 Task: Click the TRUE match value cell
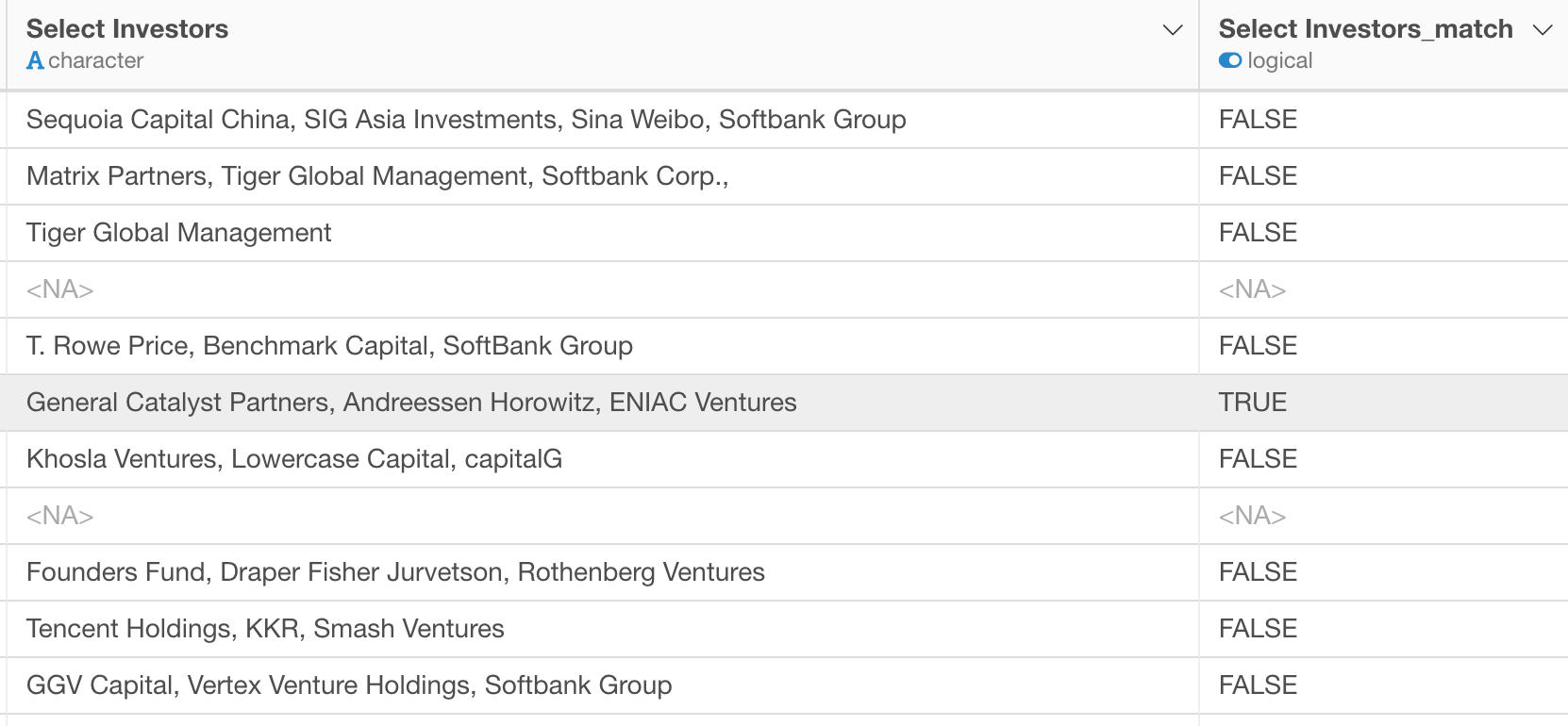tap(1383, 403)
